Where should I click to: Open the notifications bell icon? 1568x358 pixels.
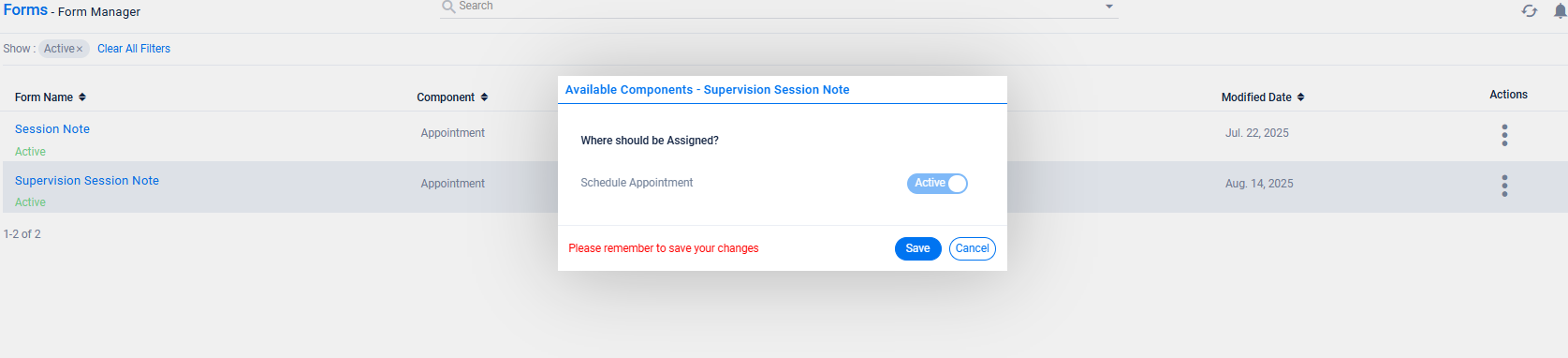(1561, 11)
